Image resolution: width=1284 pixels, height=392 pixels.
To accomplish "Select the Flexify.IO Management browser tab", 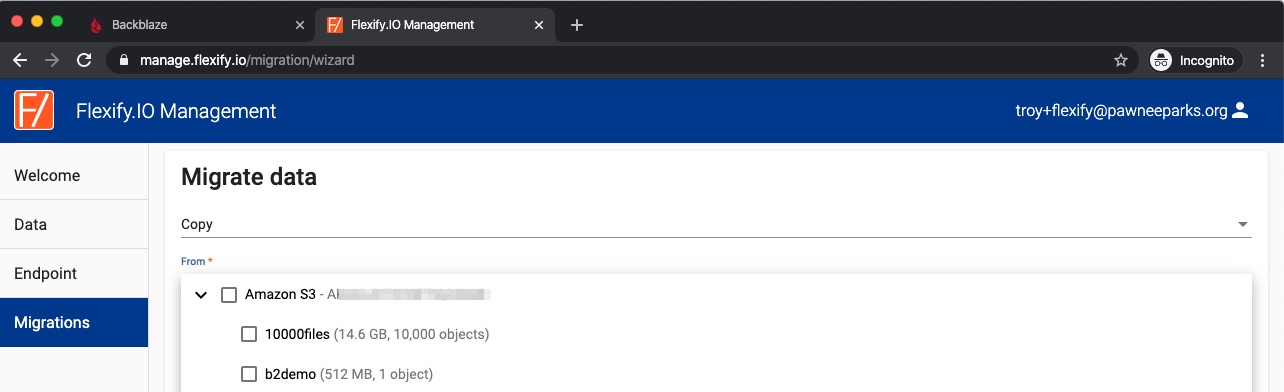I will [436, 25].
